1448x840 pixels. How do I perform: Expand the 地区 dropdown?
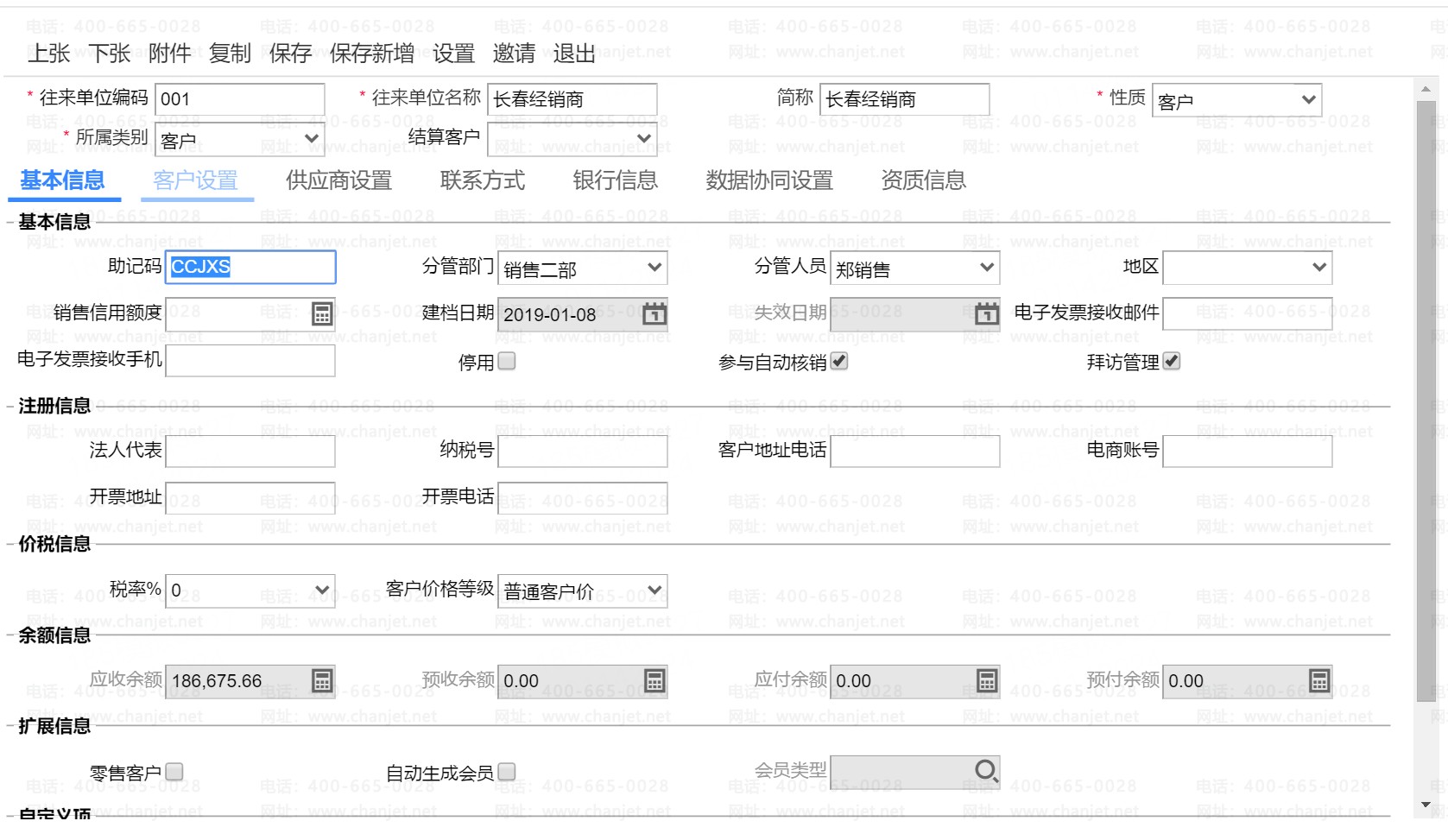tap(1247, 268)
